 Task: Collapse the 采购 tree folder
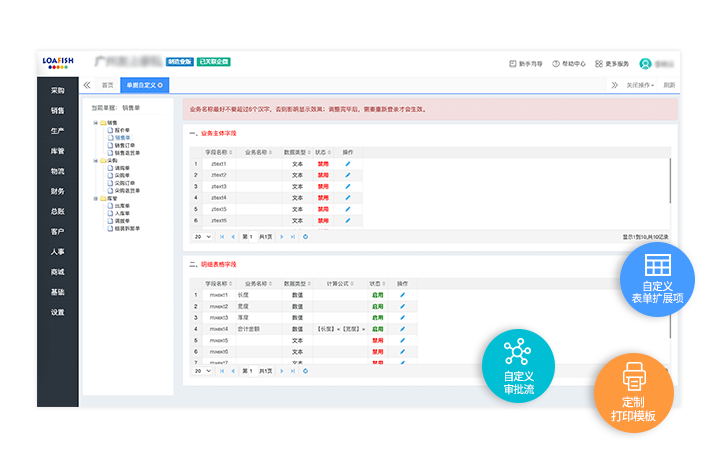pos(96,160)
